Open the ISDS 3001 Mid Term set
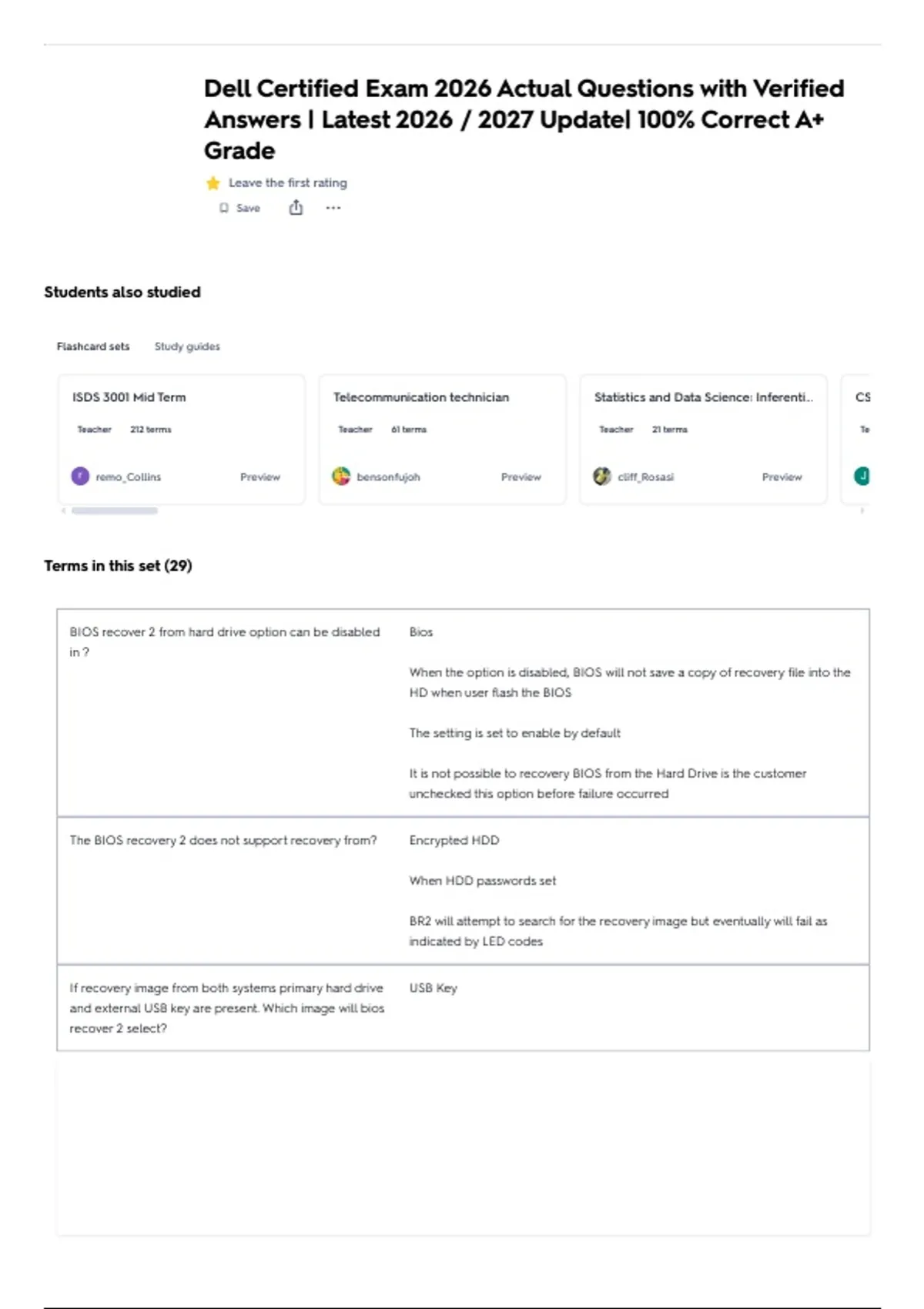The width and height of the screenshot is (924, 1309). click(129, 397)
